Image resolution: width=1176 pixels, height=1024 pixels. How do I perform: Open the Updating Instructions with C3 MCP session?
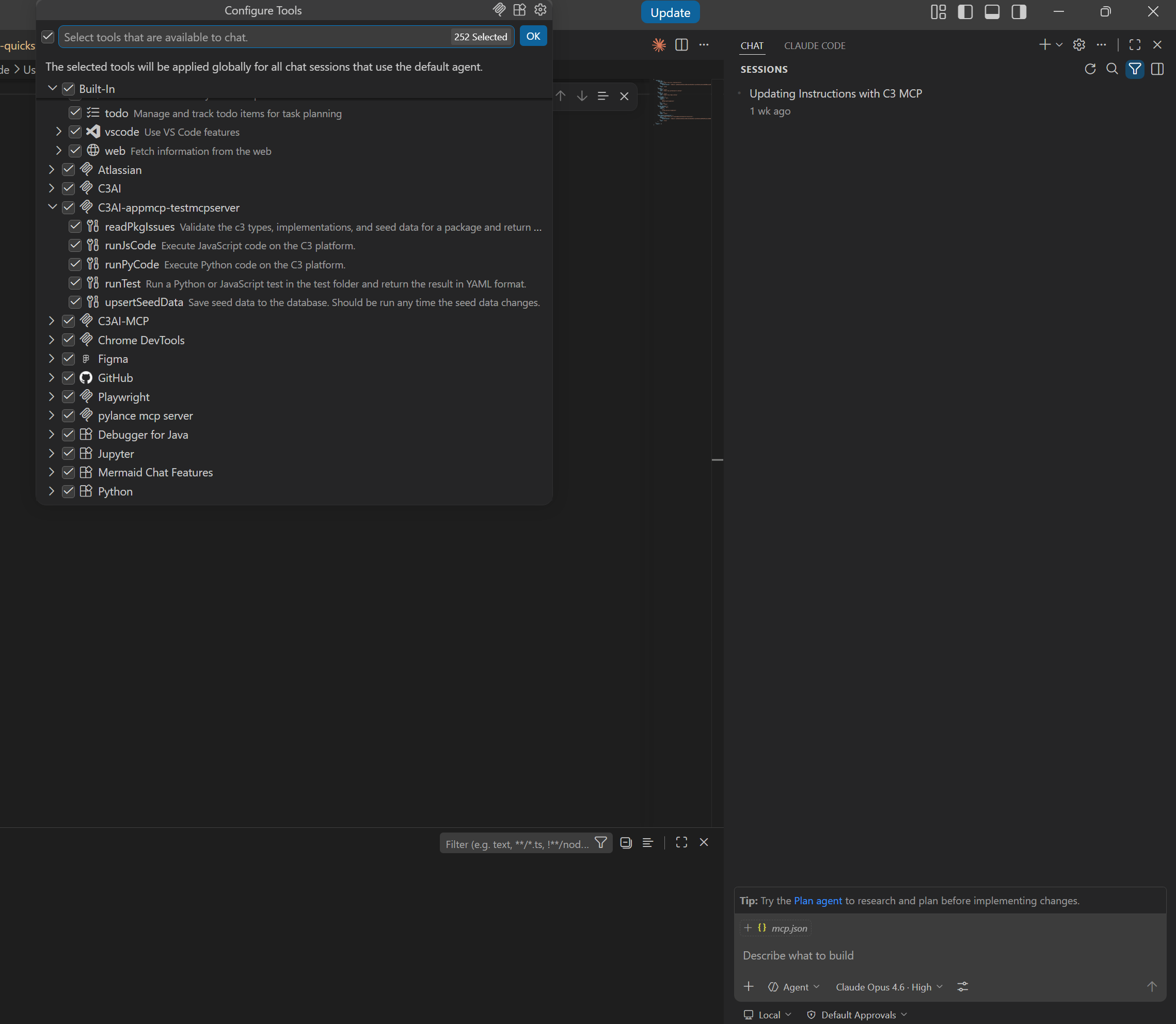835,94
